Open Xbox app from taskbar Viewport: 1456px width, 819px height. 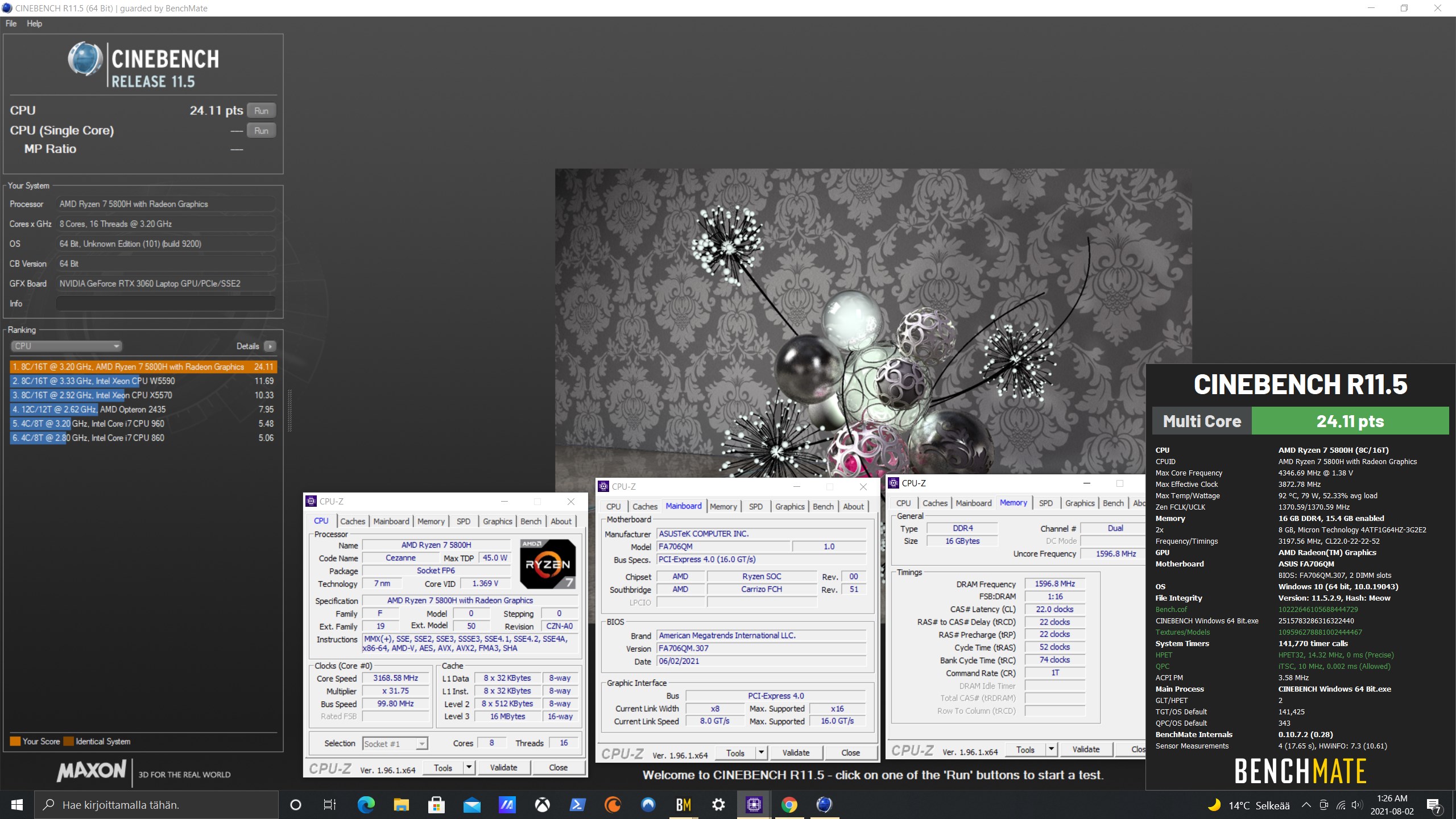pyautogui.click(x=542, y=805)
